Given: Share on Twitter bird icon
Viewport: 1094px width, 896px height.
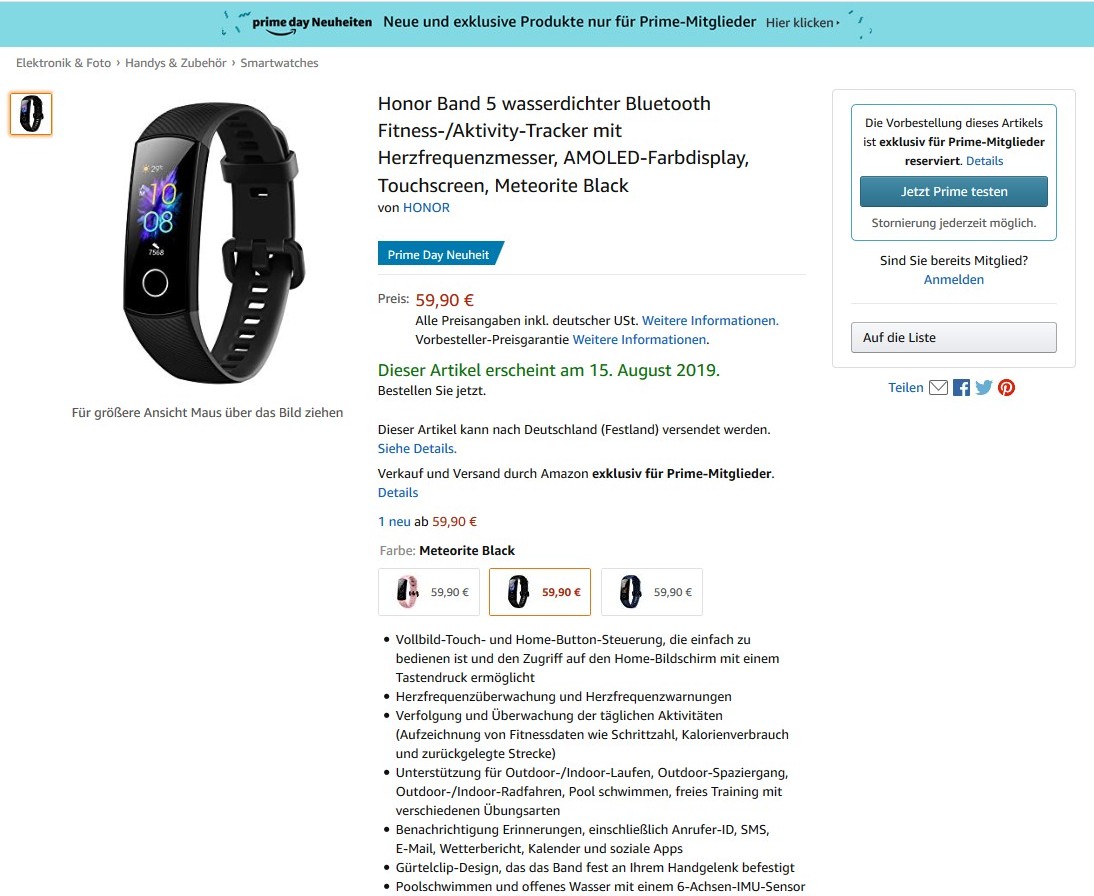Looking at the screenshot, I should pyautogui.click(x=984, y=387).
